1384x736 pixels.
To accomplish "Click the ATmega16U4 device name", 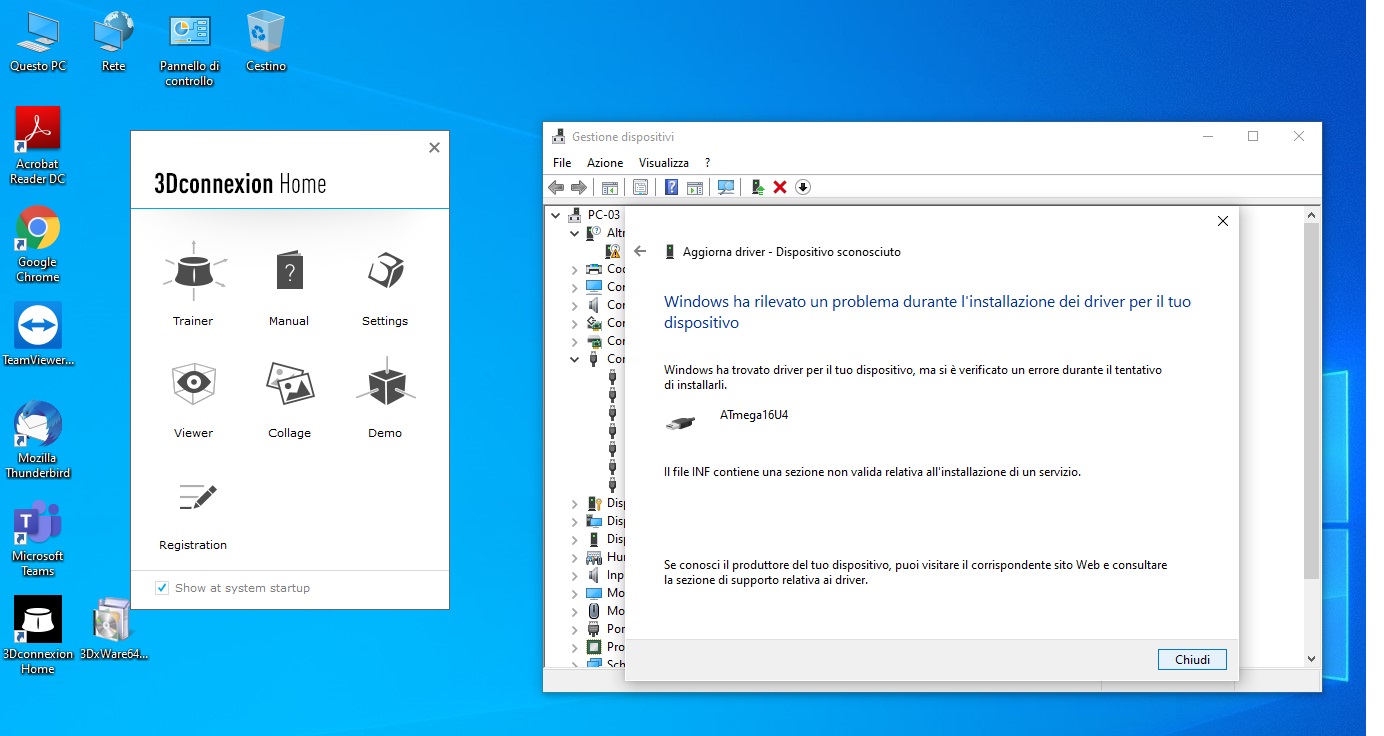I will tap(754, 414).
